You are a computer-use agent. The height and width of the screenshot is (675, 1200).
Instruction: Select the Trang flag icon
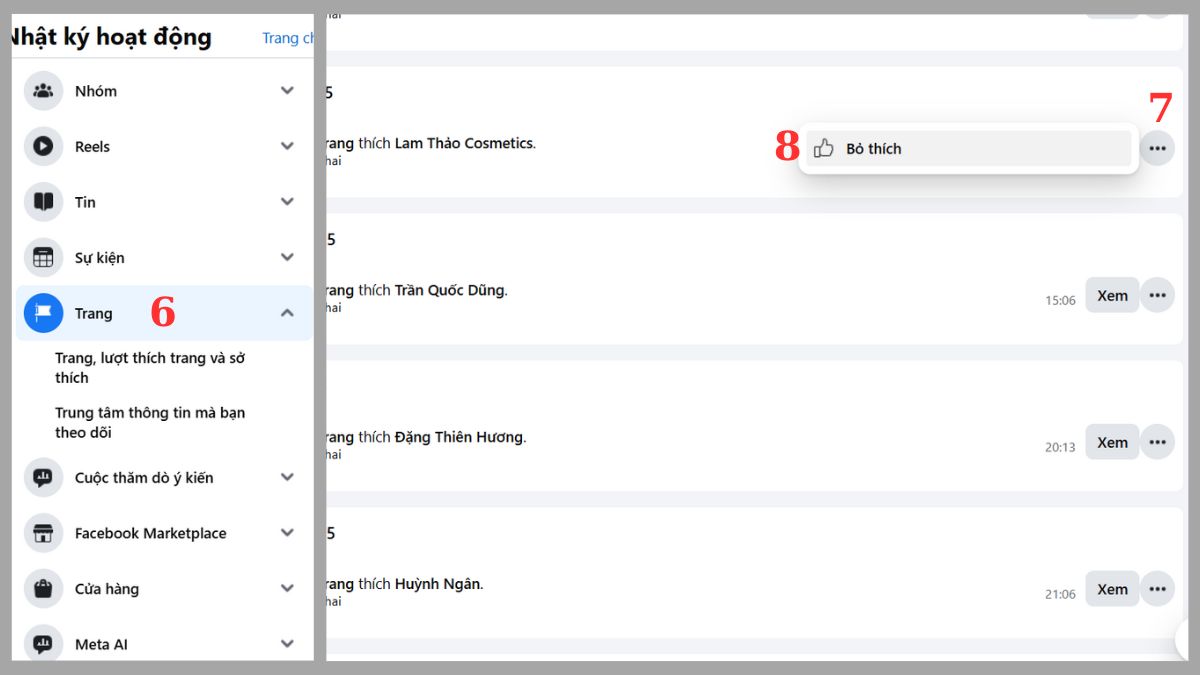[x=43, y=313]
